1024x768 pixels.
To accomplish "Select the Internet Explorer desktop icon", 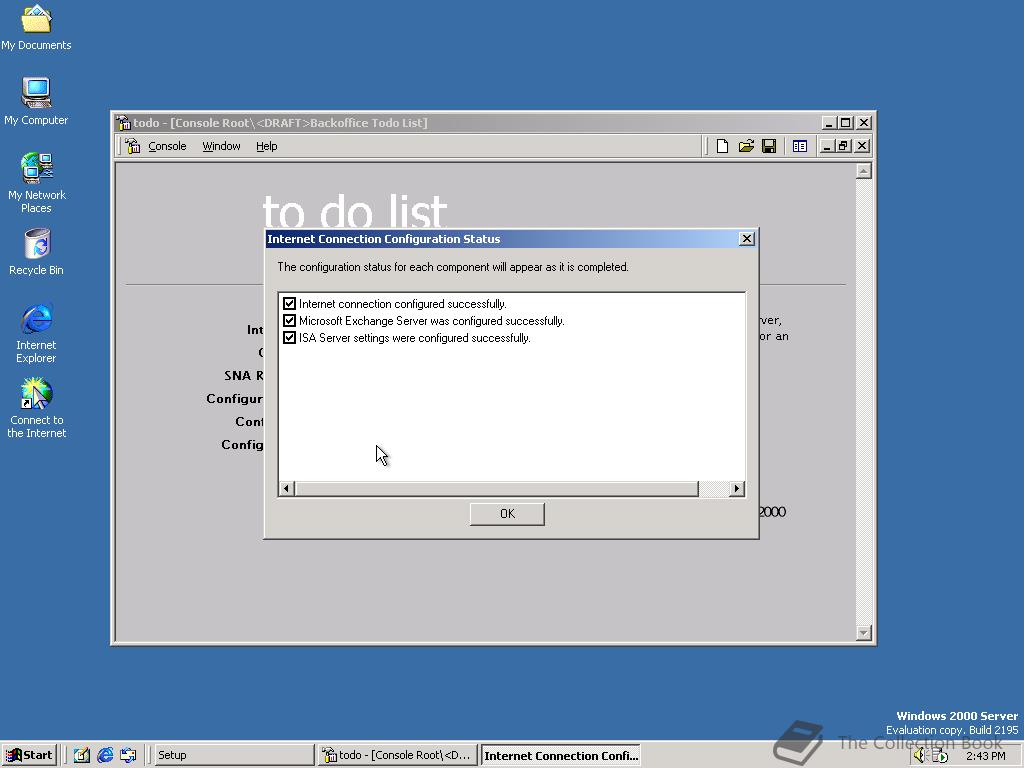I will [36, 333].
